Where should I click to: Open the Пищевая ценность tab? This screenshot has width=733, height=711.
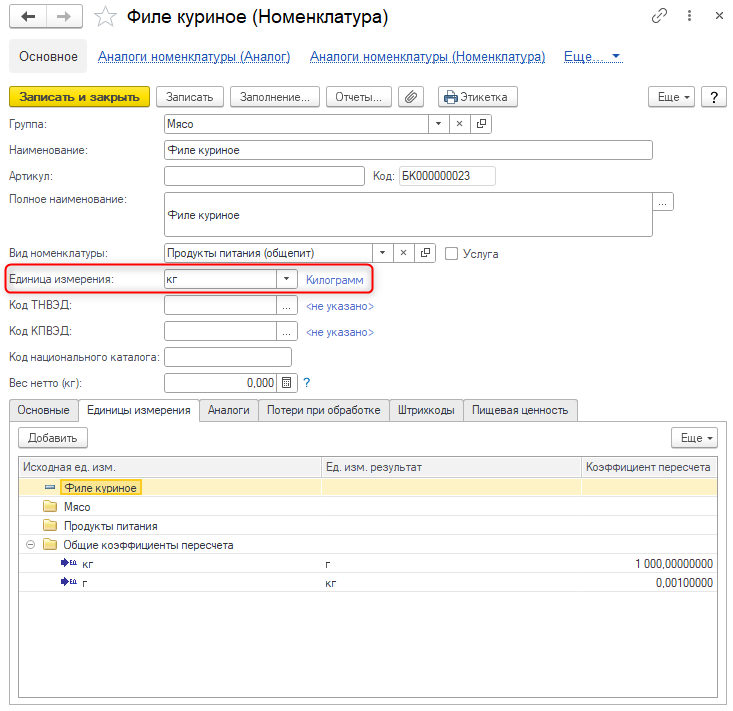[x=520, y=410]
